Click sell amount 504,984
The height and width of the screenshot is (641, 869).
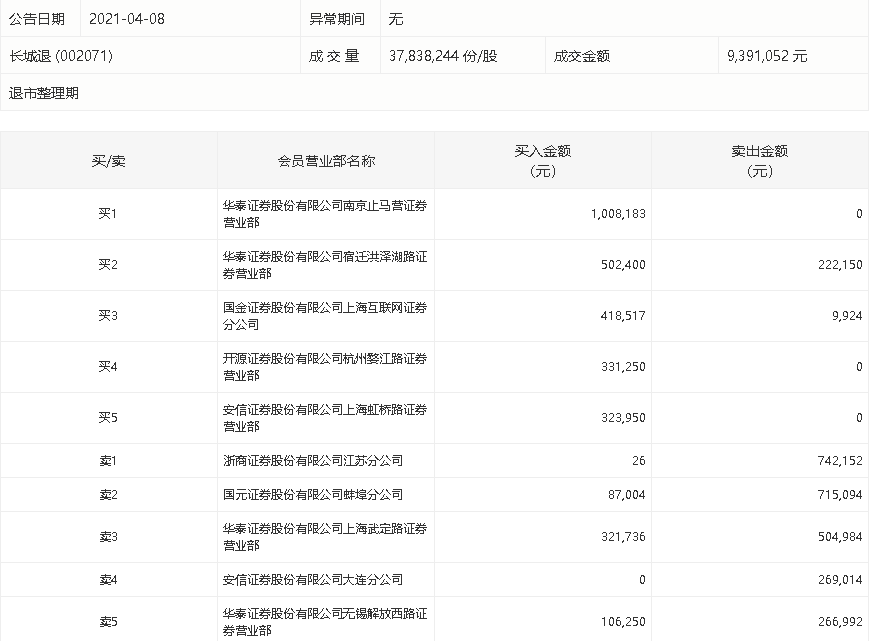(840, 536)
